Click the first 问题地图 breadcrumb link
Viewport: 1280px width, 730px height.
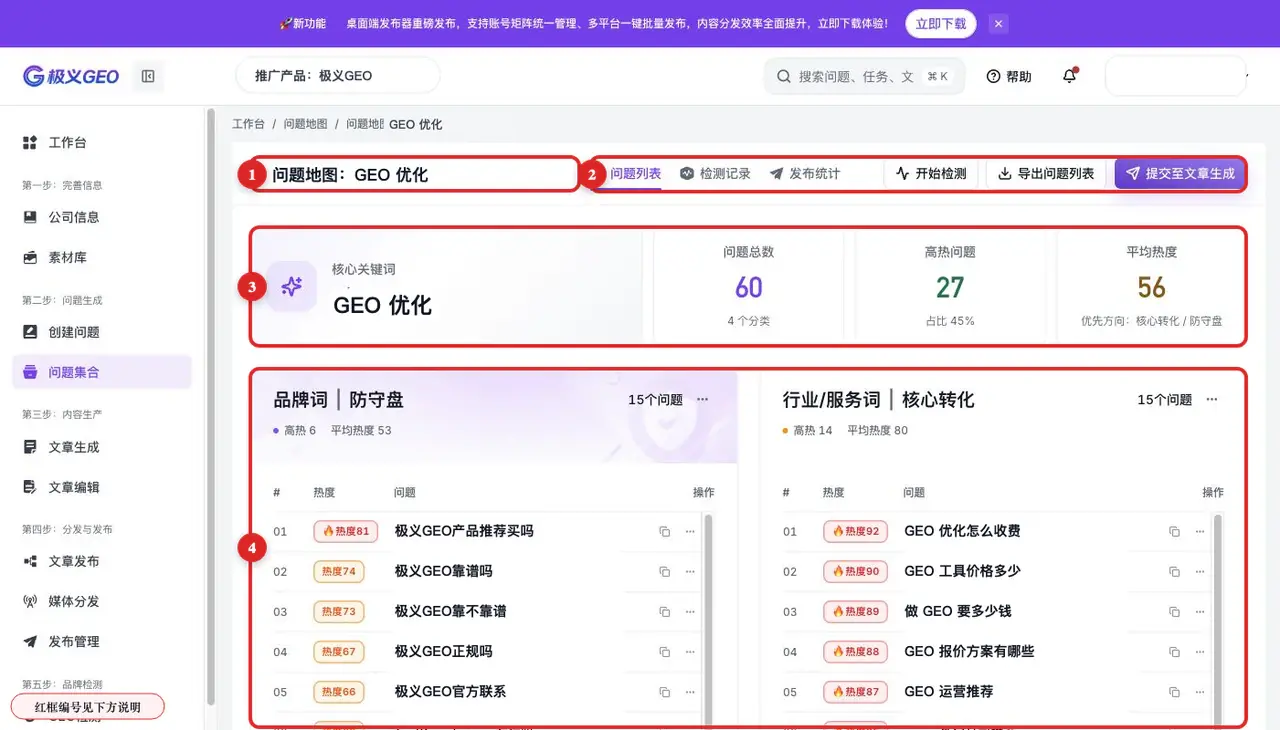305,124
